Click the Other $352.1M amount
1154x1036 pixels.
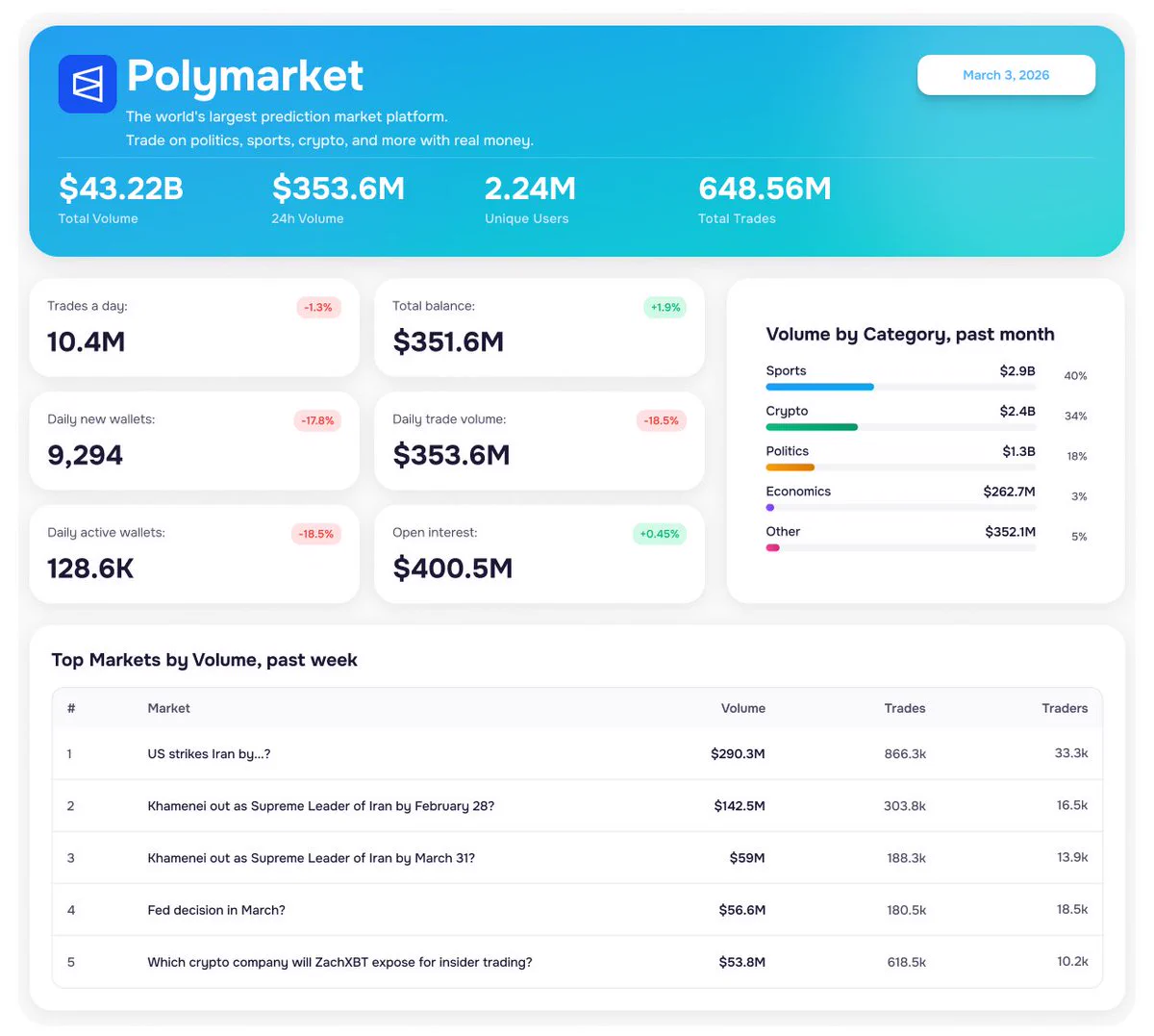coord(1010,532)
